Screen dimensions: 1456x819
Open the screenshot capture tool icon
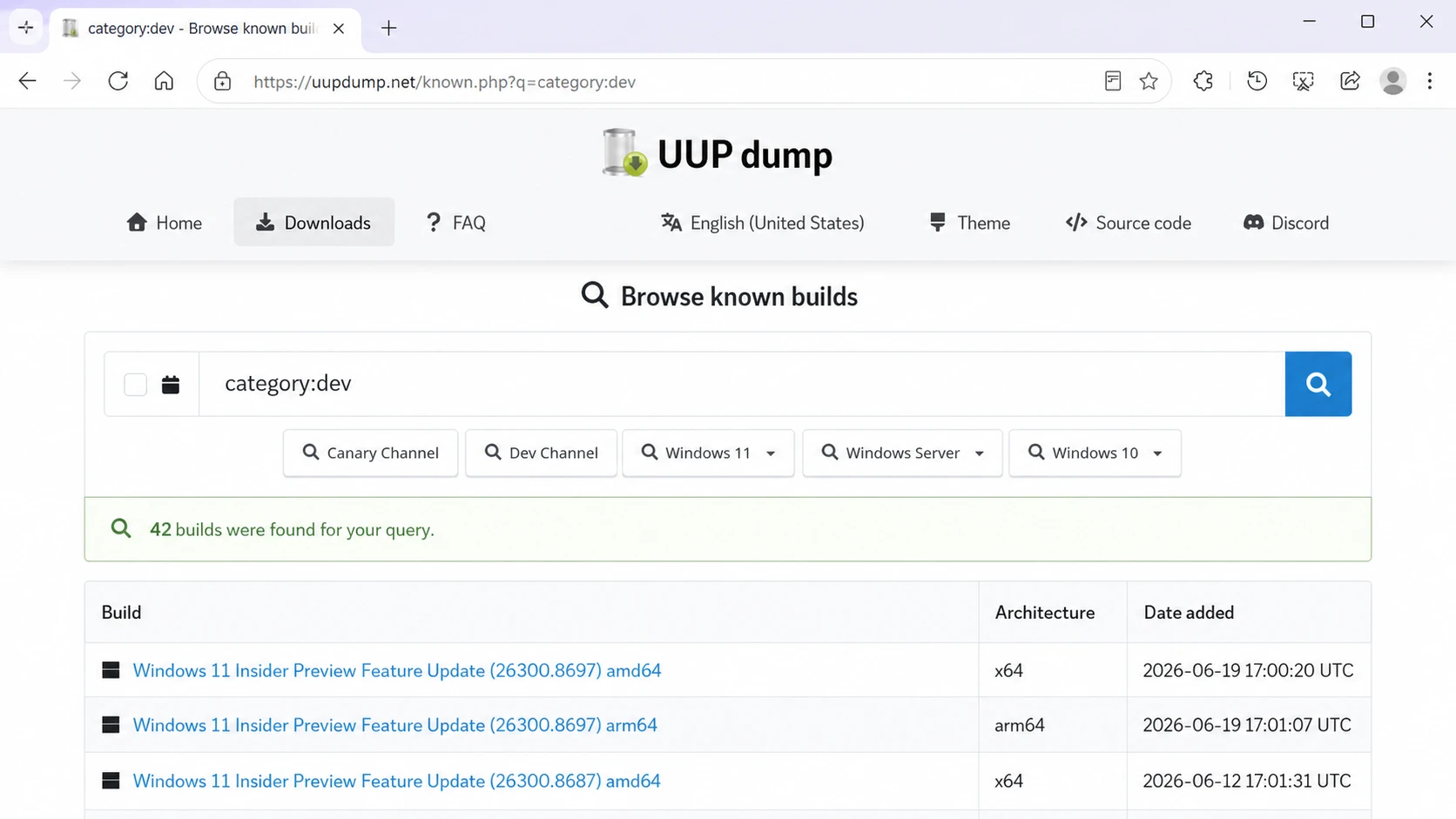pyautogui.click(x=1303, y=81)
